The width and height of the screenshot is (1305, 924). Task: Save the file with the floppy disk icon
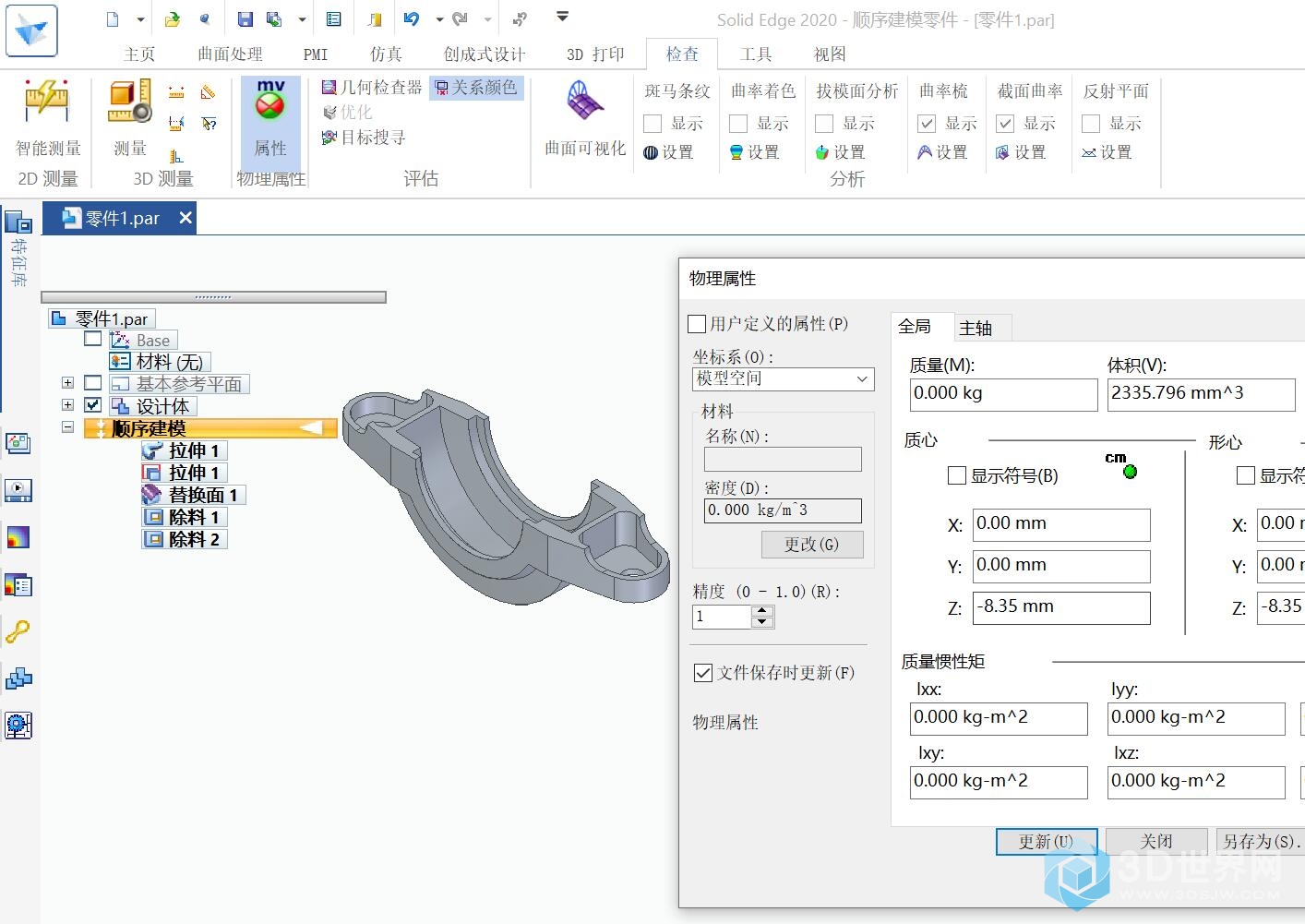tap(245, 18)
